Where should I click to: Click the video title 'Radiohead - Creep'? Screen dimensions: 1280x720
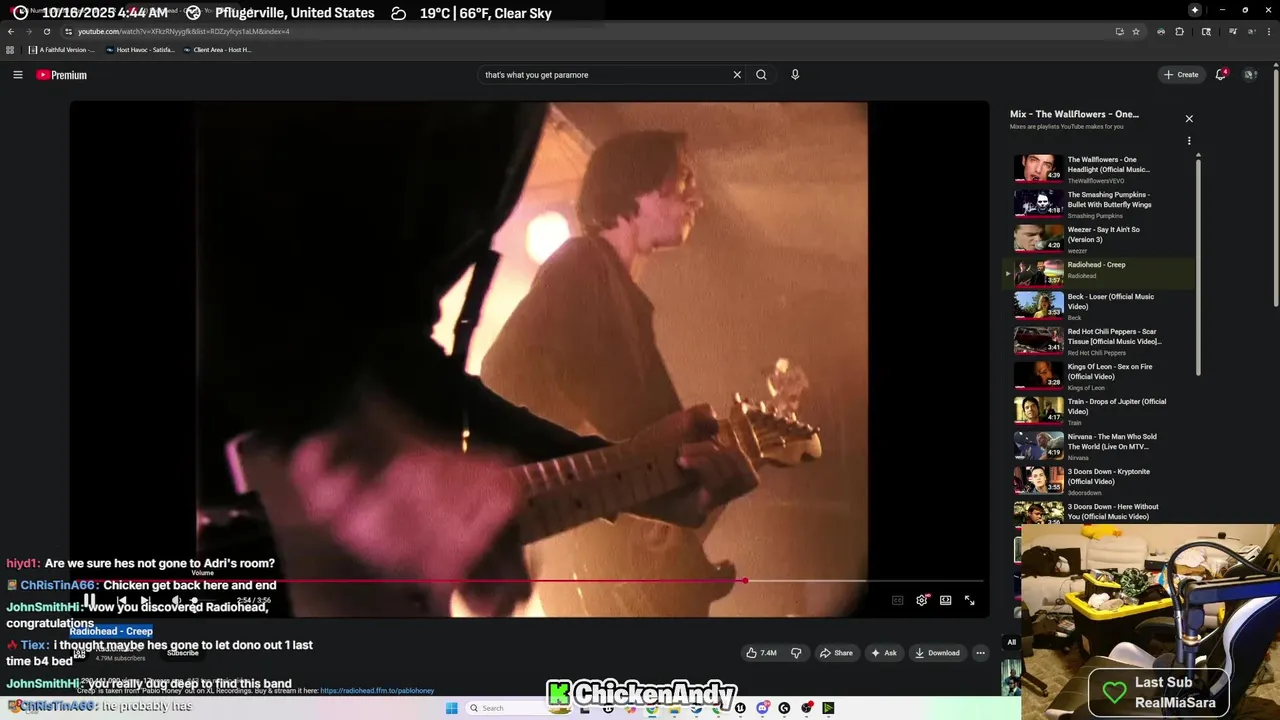click(x=111, y=631)
